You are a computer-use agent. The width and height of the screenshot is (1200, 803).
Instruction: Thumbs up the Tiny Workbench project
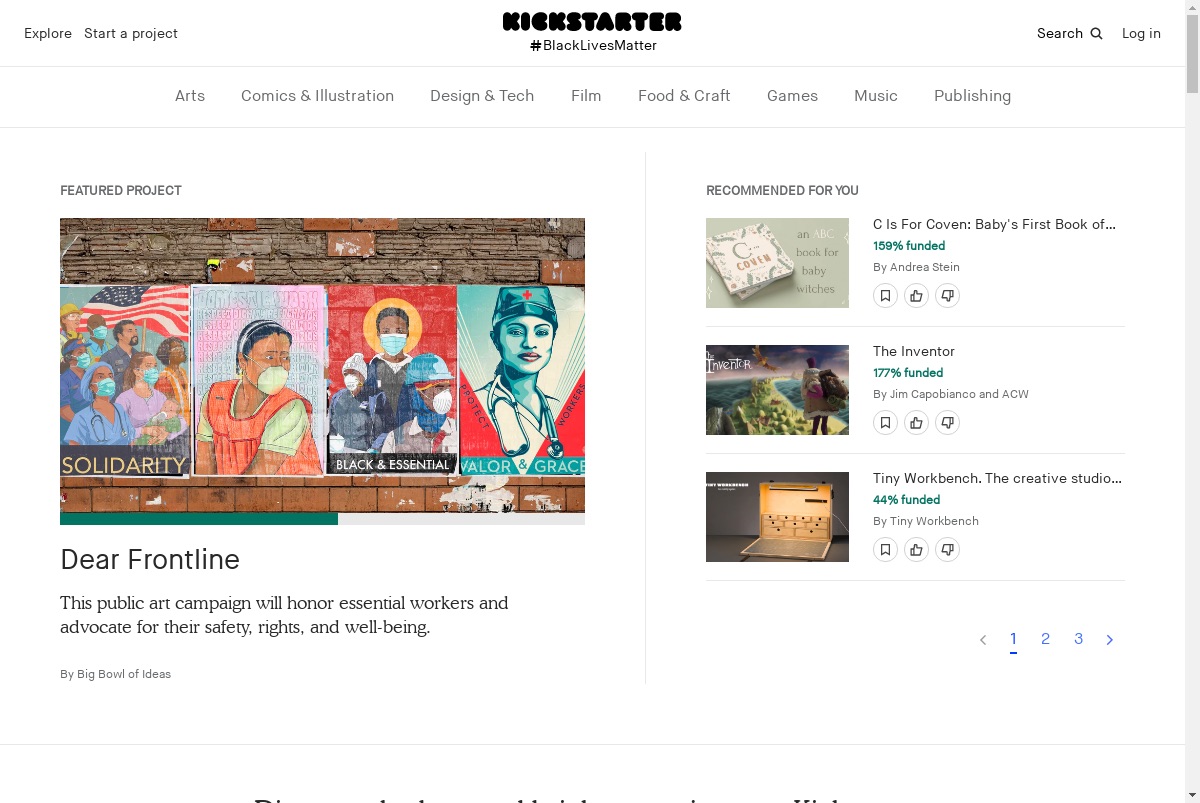point(916,549)
